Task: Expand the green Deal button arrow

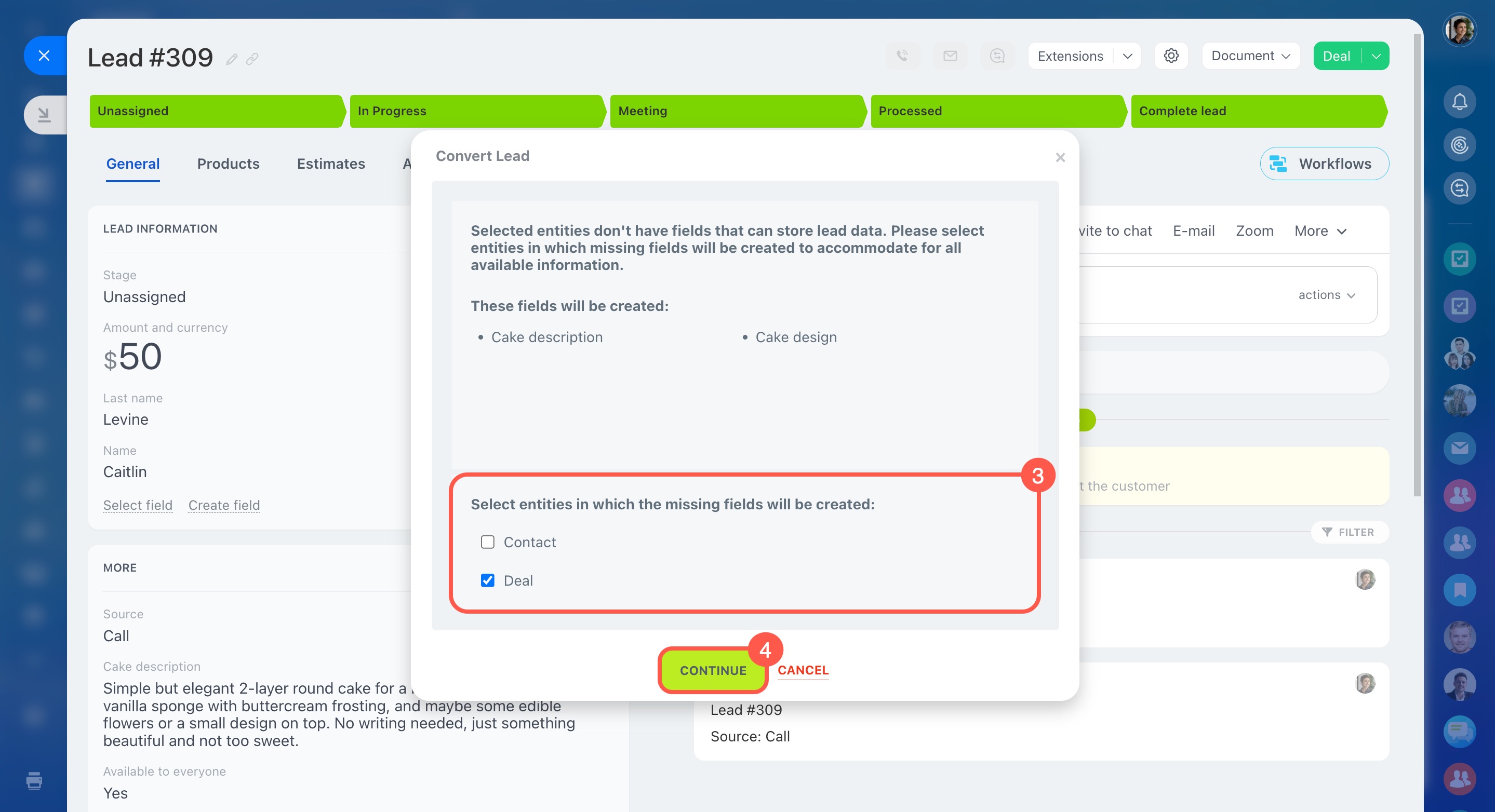Action: (1376, 56)
